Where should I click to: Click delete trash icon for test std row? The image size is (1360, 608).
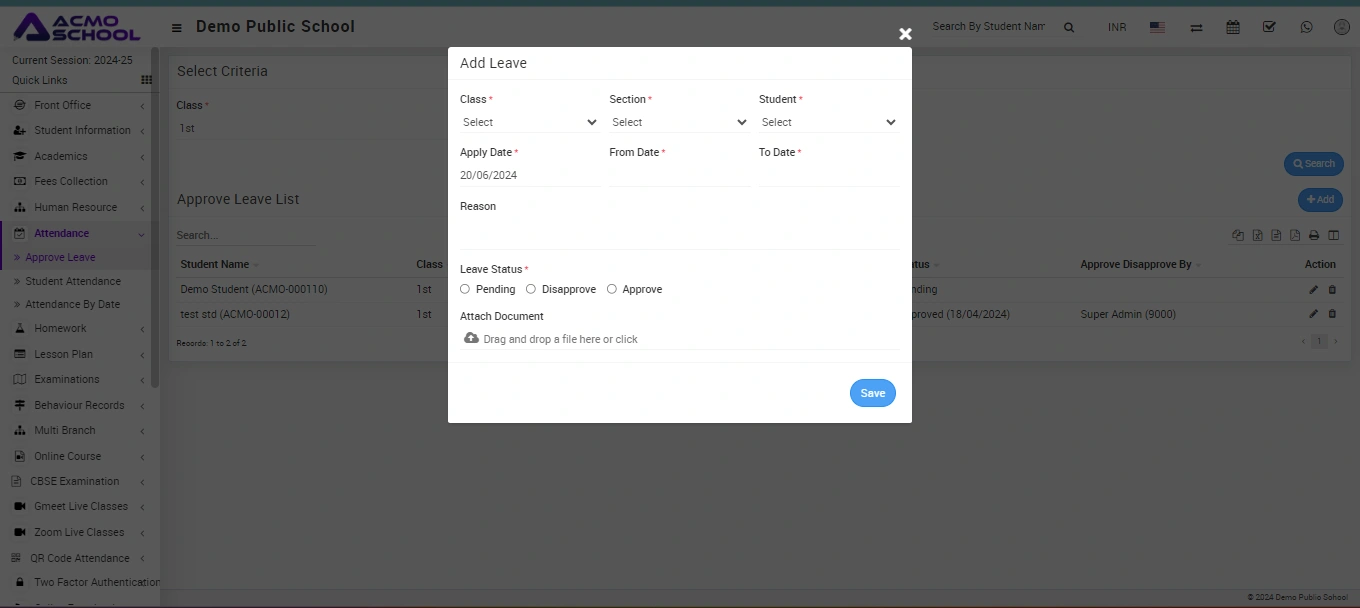click(1331, 314)
